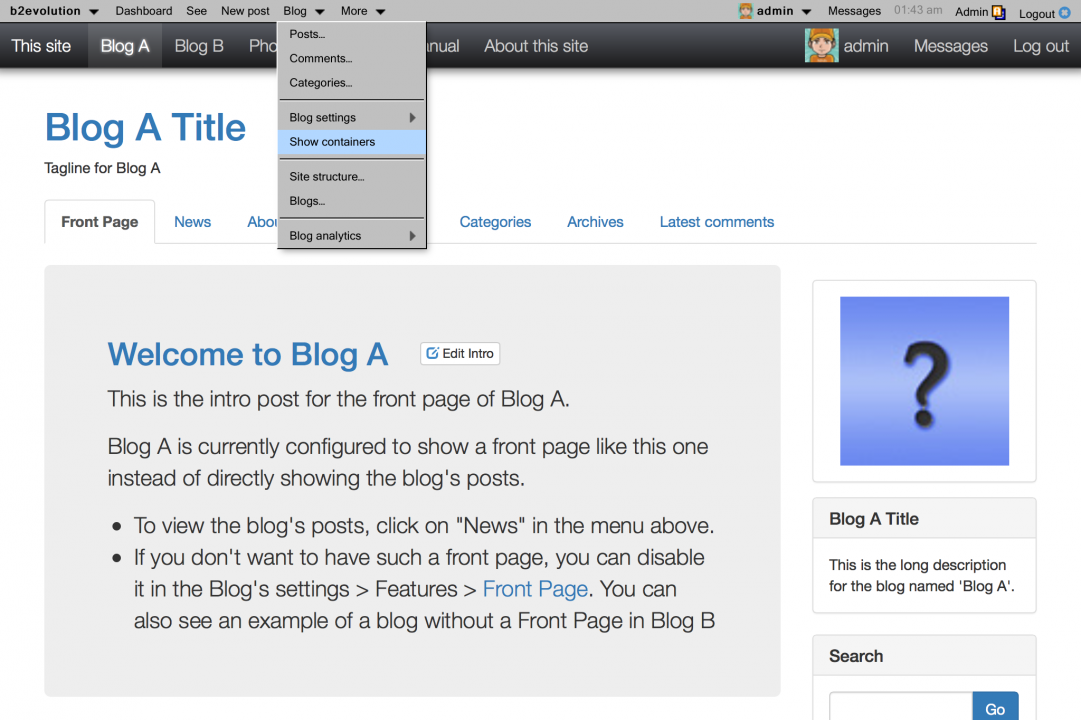Click the large admin avatar in site navigation
The width and height of the screenshot is (1081, 720).
coord(821,46)
